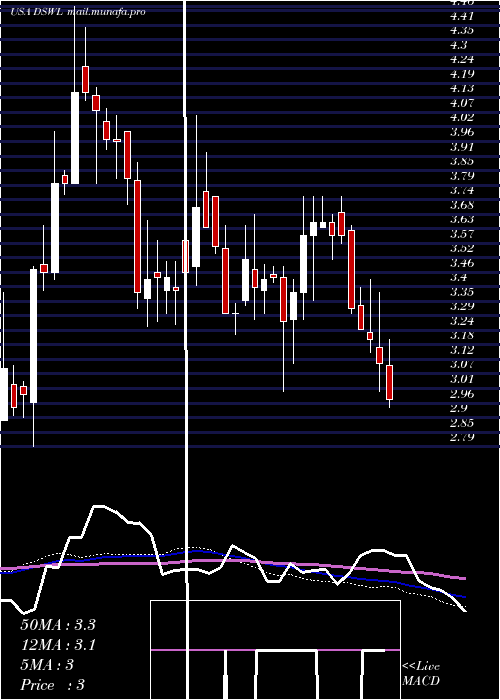The height and width of the screenshot is (700, 500).
Task: Click the 3.91 price axis label
Action: coord(462,147)
